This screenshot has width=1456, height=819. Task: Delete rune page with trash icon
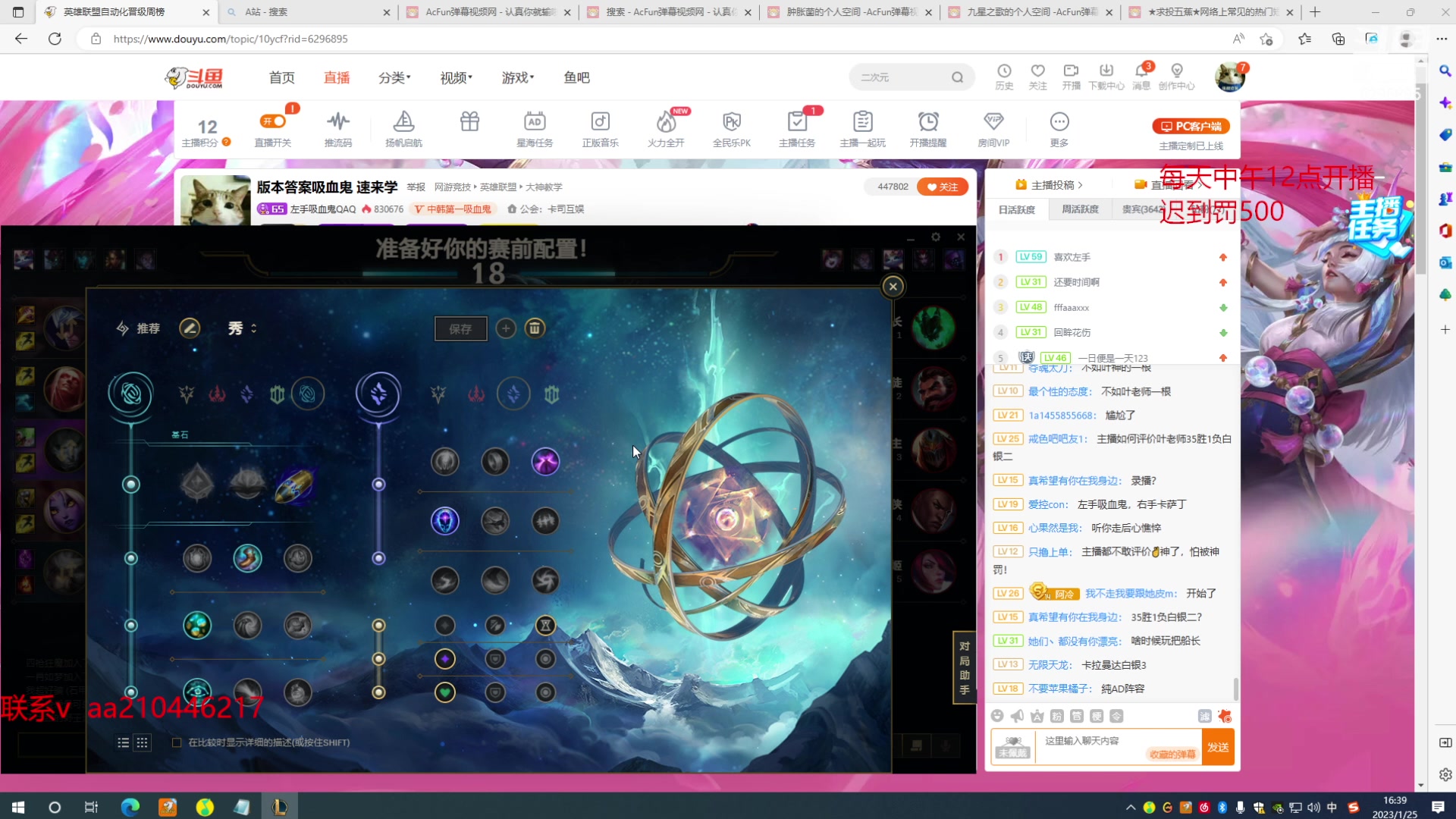tap(535, 328)
